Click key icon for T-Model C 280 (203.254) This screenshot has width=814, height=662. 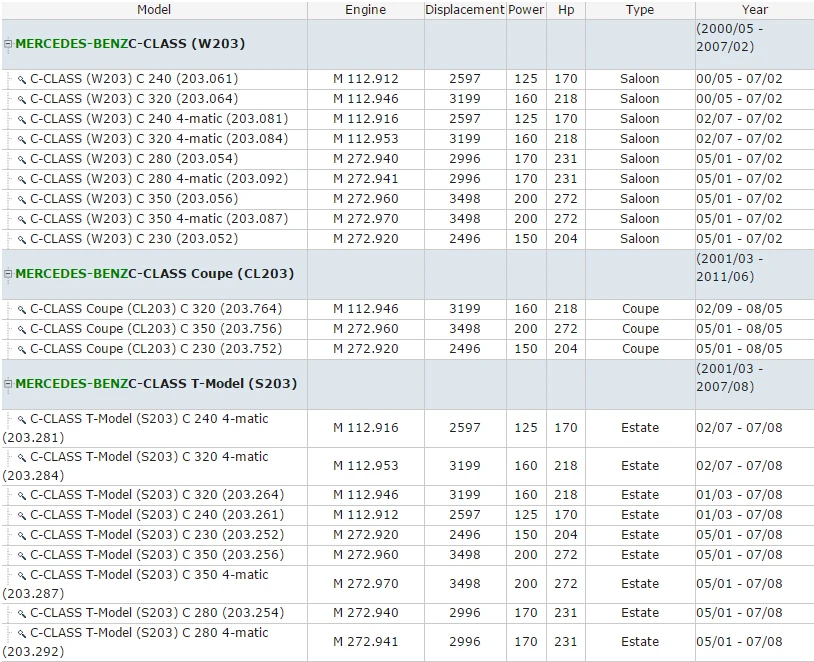click(22, 613)
